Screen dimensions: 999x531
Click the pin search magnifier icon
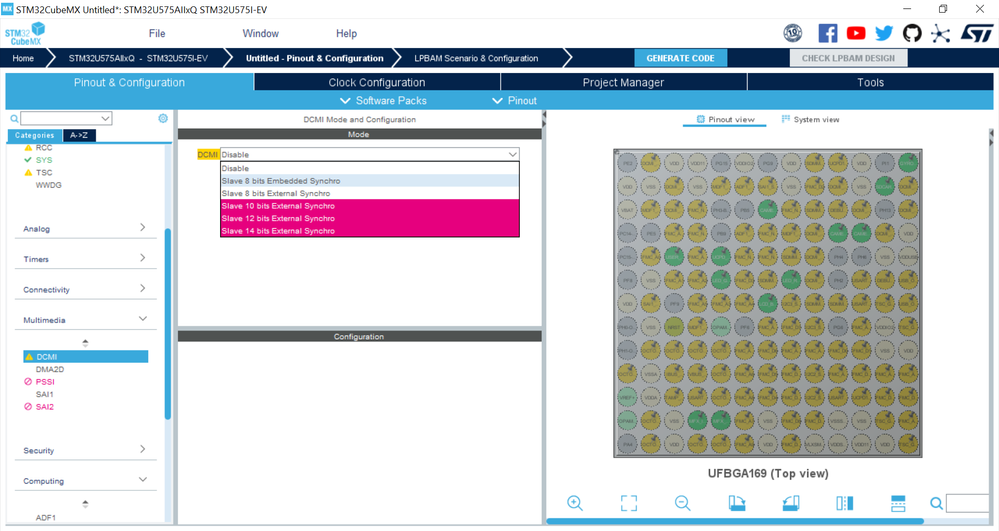pos(936,504)
